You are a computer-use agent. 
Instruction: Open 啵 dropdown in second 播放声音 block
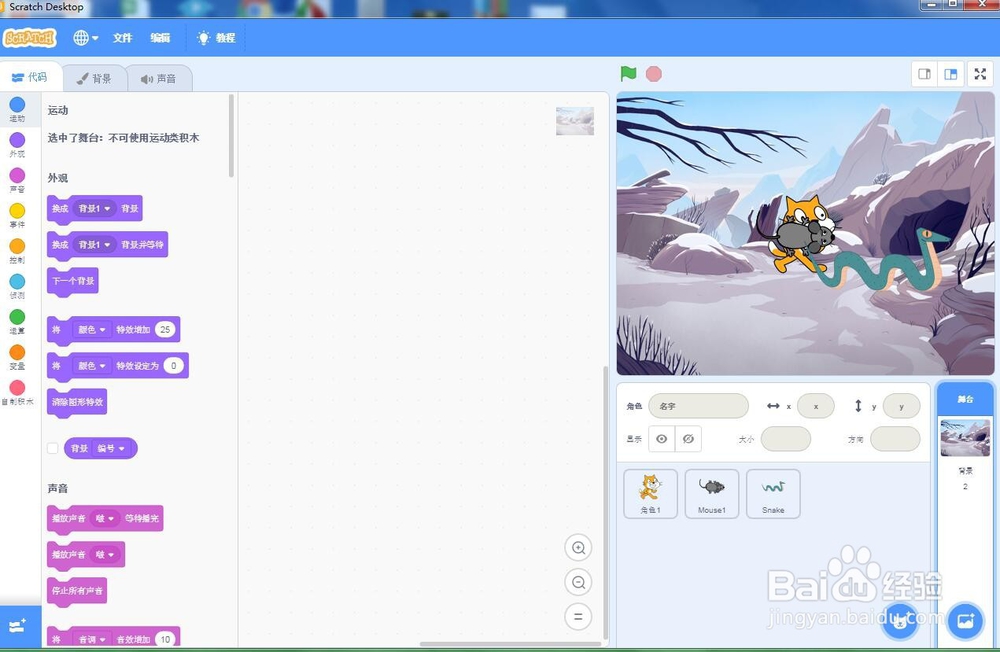coord(105,555)
